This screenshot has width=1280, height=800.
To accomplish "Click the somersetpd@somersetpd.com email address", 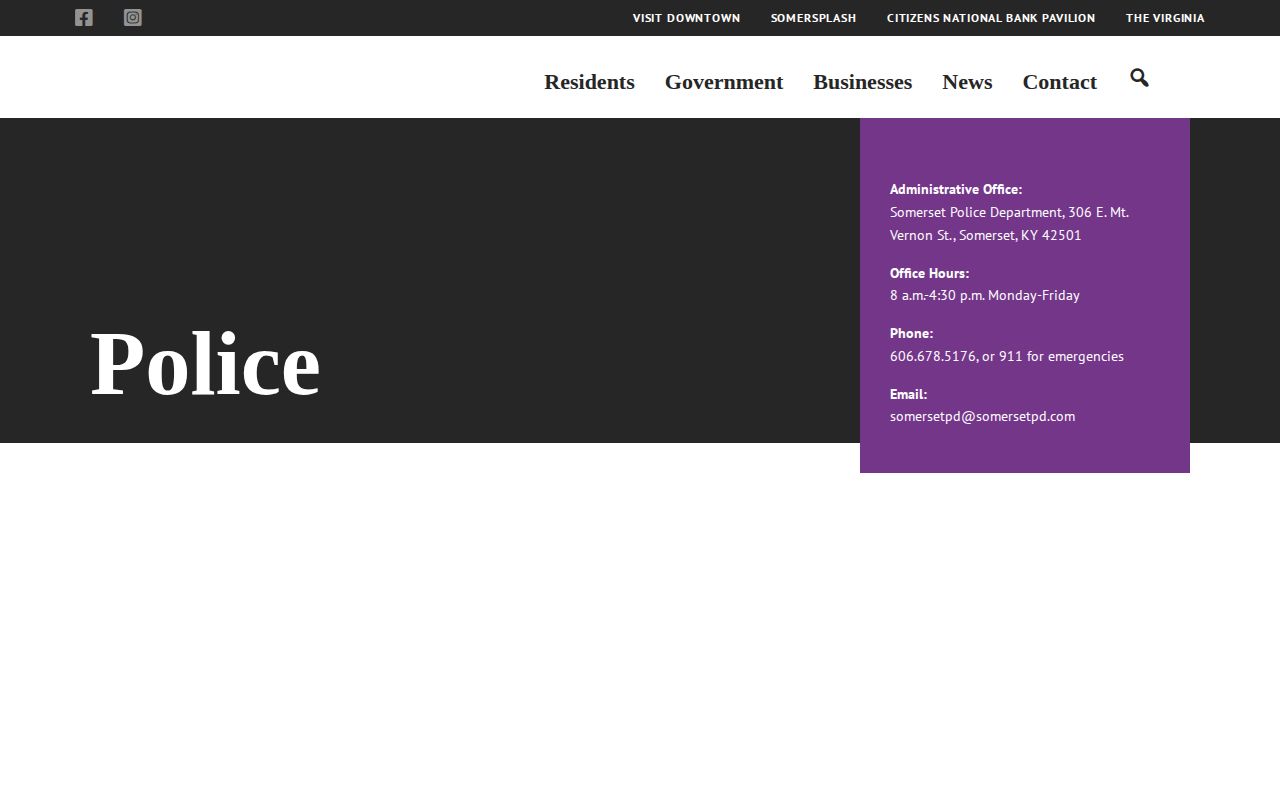I will pyautogui.click(x=982, y=416).
